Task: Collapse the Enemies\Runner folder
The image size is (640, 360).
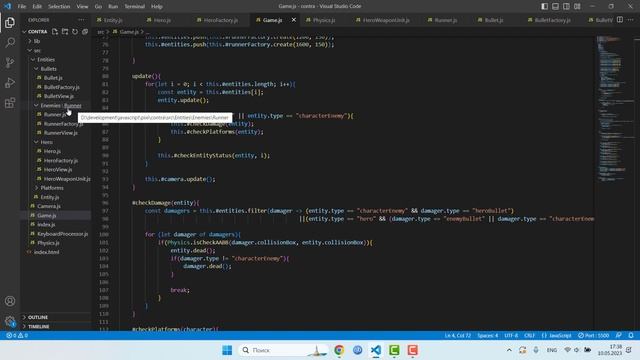Action: (x=60, y=105)
